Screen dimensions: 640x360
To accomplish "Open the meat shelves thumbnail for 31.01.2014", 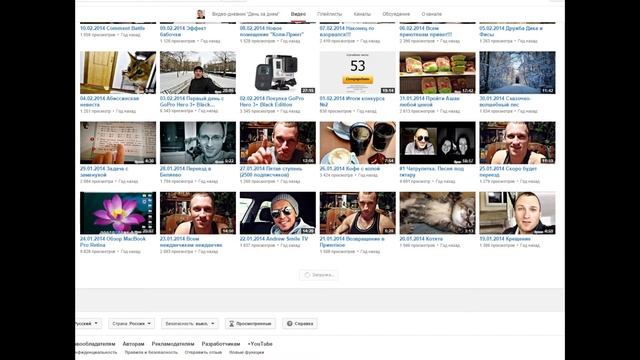I will point(438,73).
